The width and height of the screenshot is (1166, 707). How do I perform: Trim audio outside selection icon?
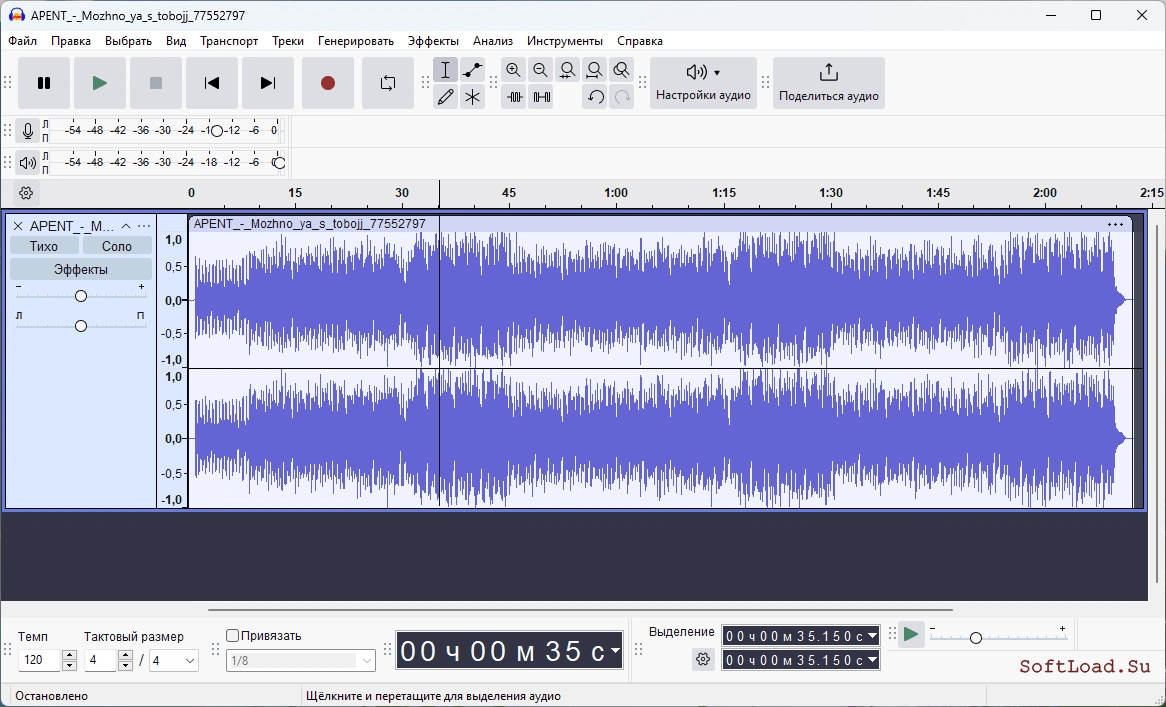coord(514,97)
